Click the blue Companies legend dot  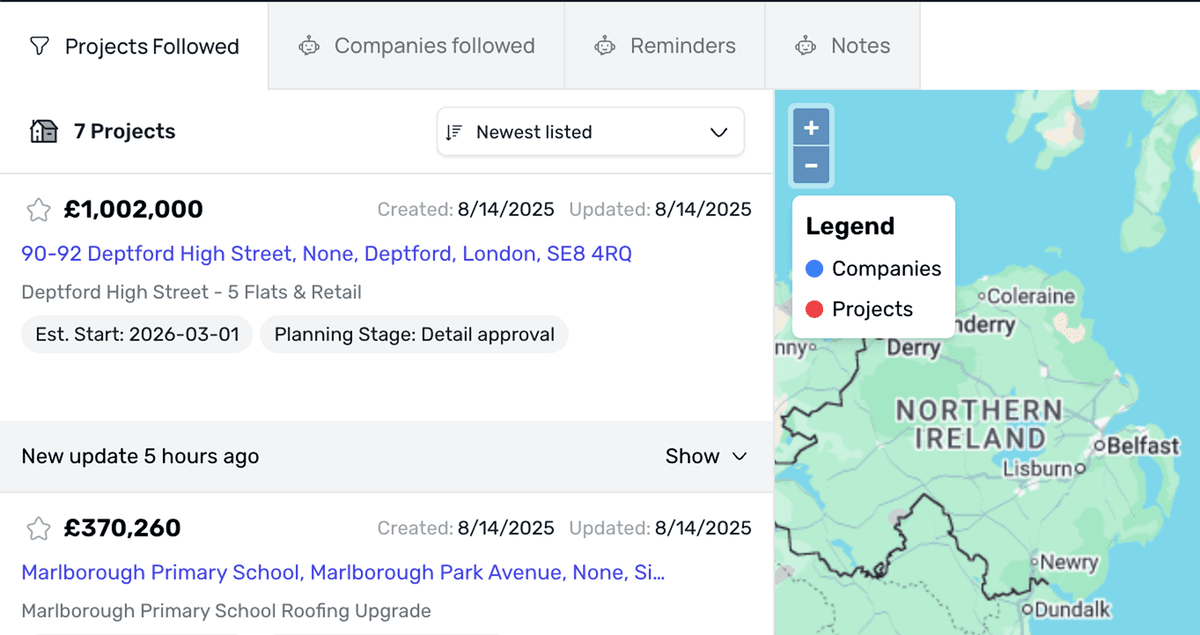814,269
